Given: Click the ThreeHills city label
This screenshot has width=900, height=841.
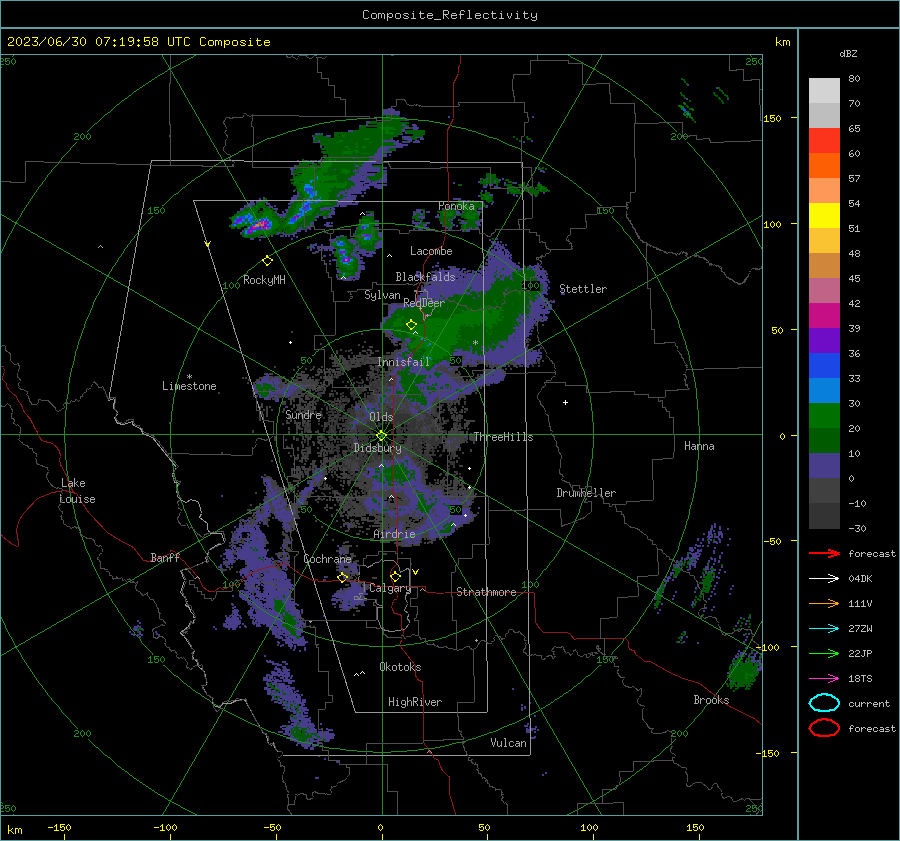Looking at the screenshot, I should [x=503, y=437].
